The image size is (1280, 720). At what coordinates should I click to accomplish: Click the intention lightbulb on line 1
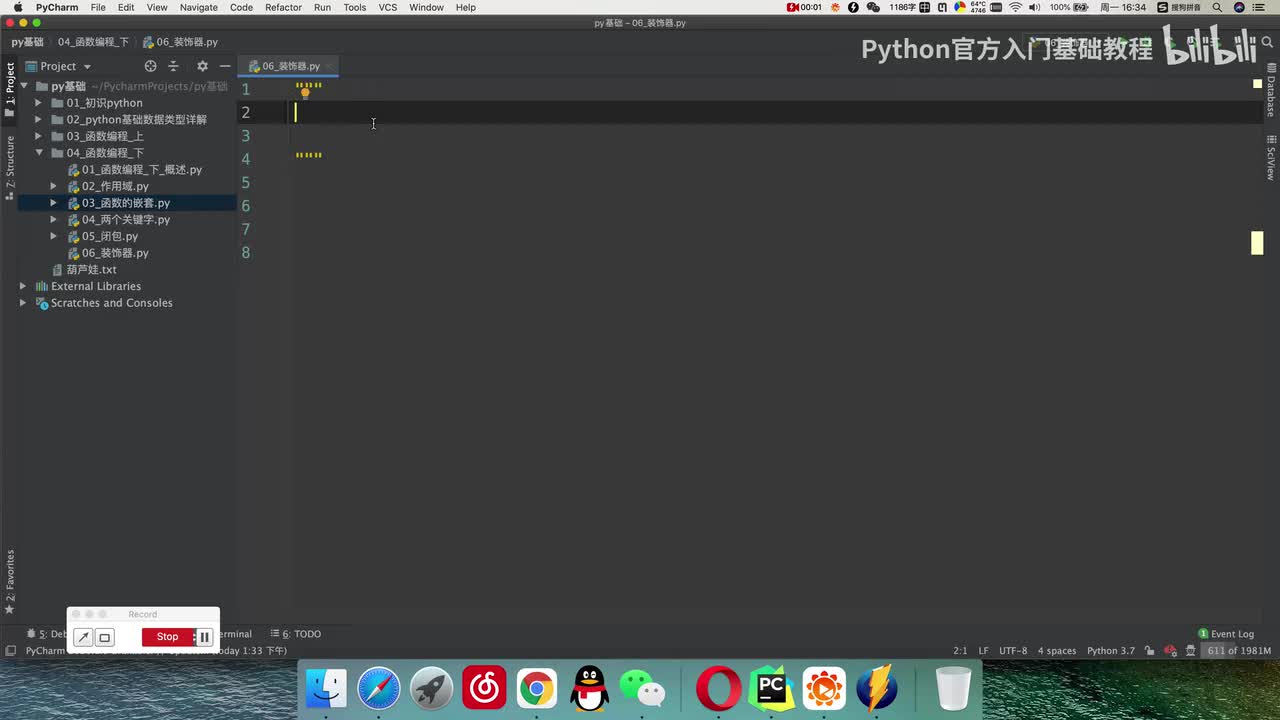coord(305,92)
